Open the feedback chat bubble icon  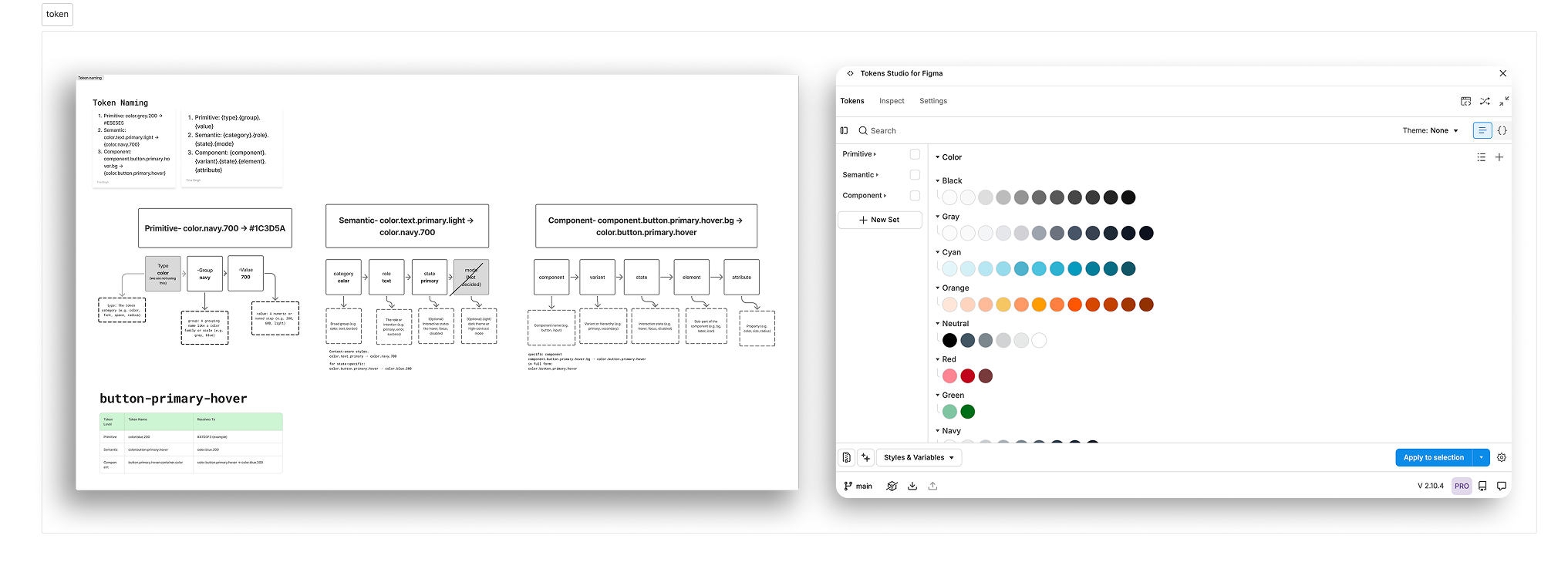click(x=1502, y=487)
